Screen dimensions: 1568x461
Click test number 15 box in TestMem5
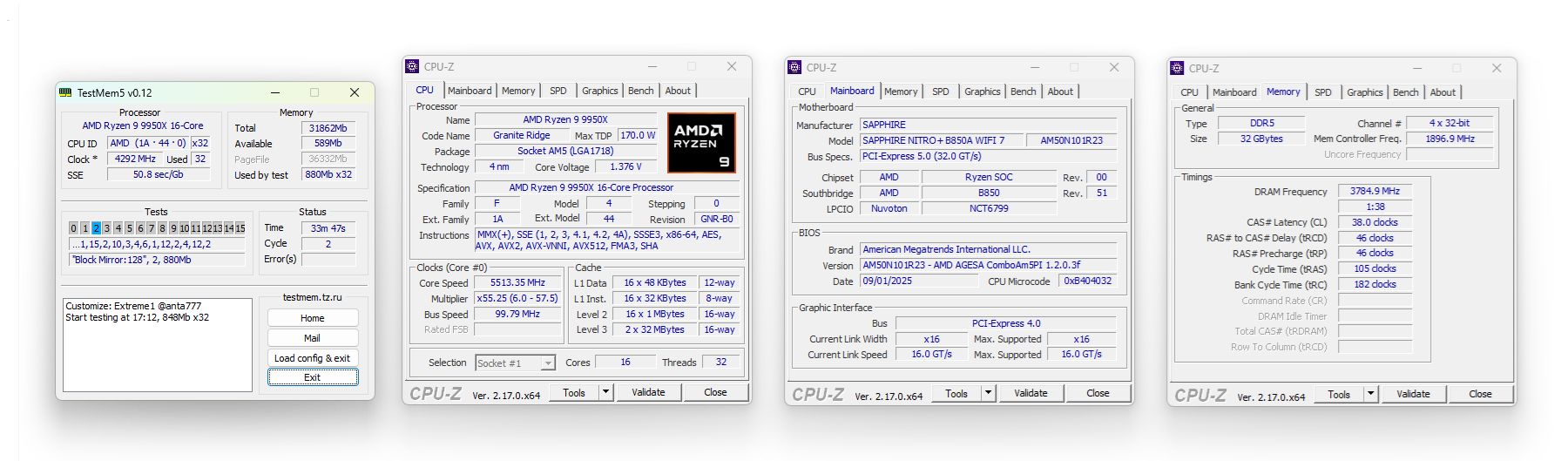(240, 228)
